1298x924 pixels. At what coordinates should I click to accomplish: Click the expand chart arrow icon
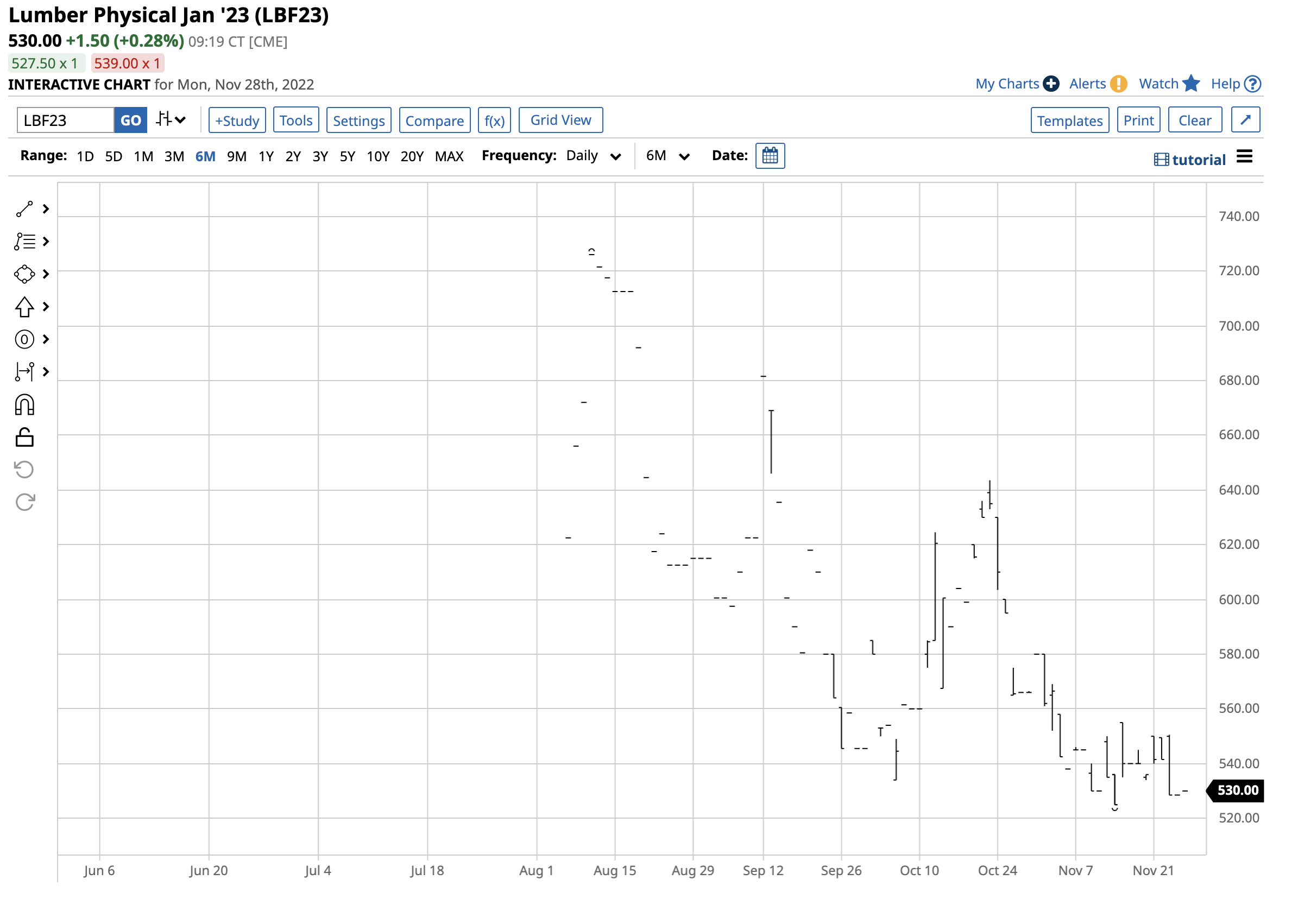coord(1245,120)
